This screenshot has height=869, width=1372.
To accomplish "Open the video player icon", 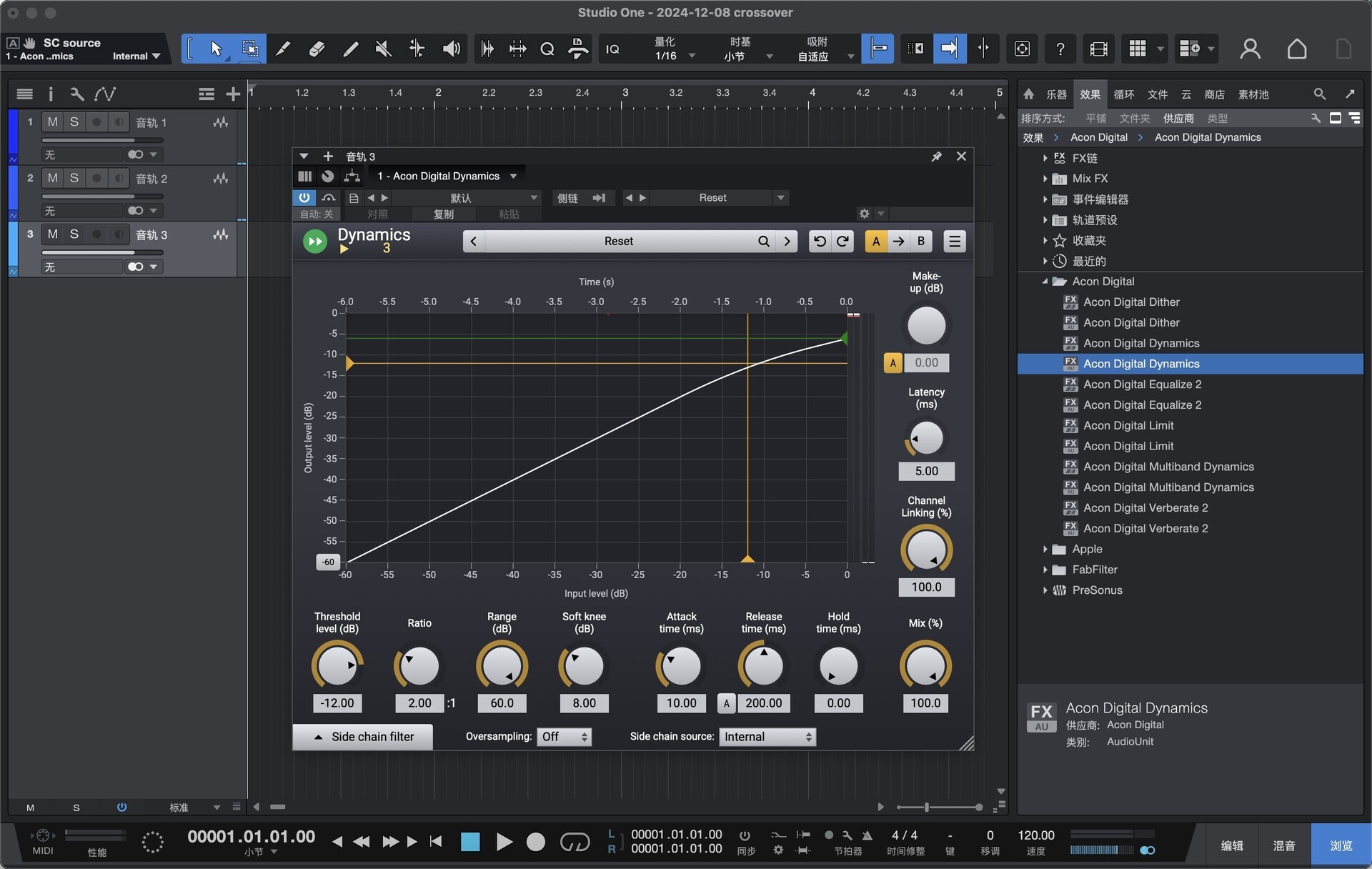I will coord(1098,49).
